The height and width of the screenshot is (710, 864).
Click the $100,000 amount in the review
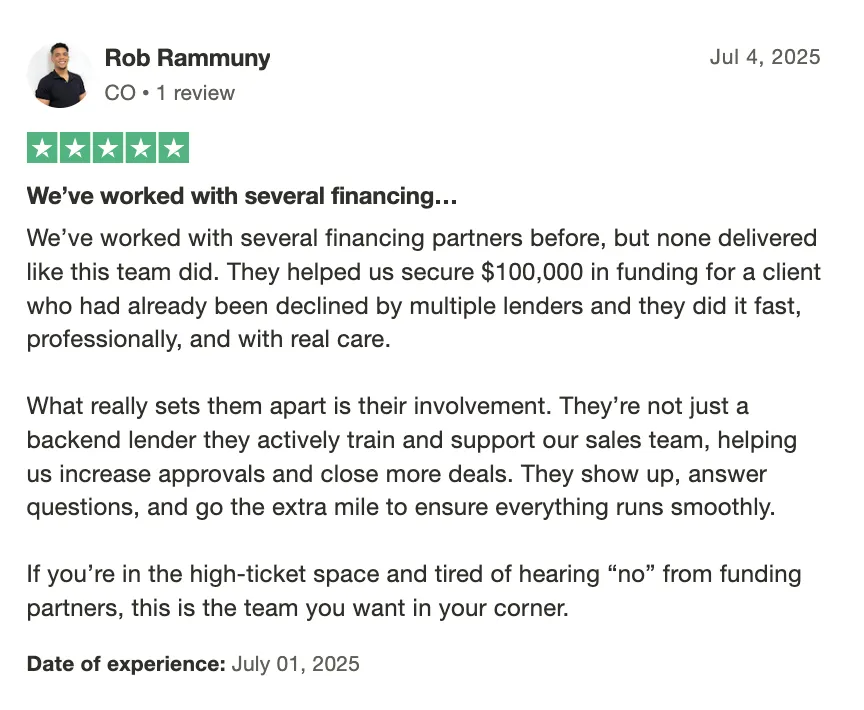pyautogui.click(x=532, y=272)
